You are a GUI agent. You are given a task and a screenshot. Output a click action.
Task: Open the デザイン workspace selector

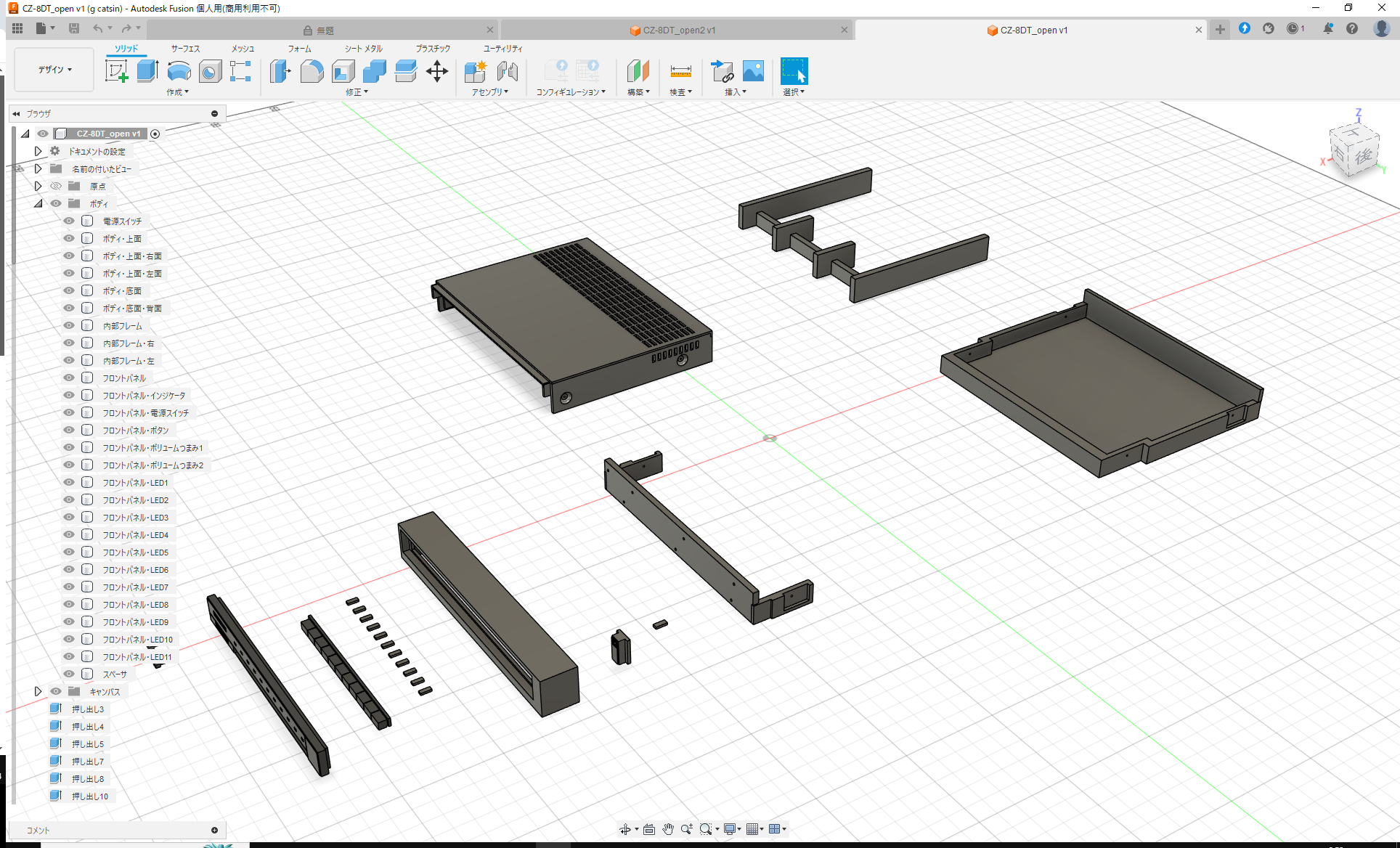tap(53, 69)
